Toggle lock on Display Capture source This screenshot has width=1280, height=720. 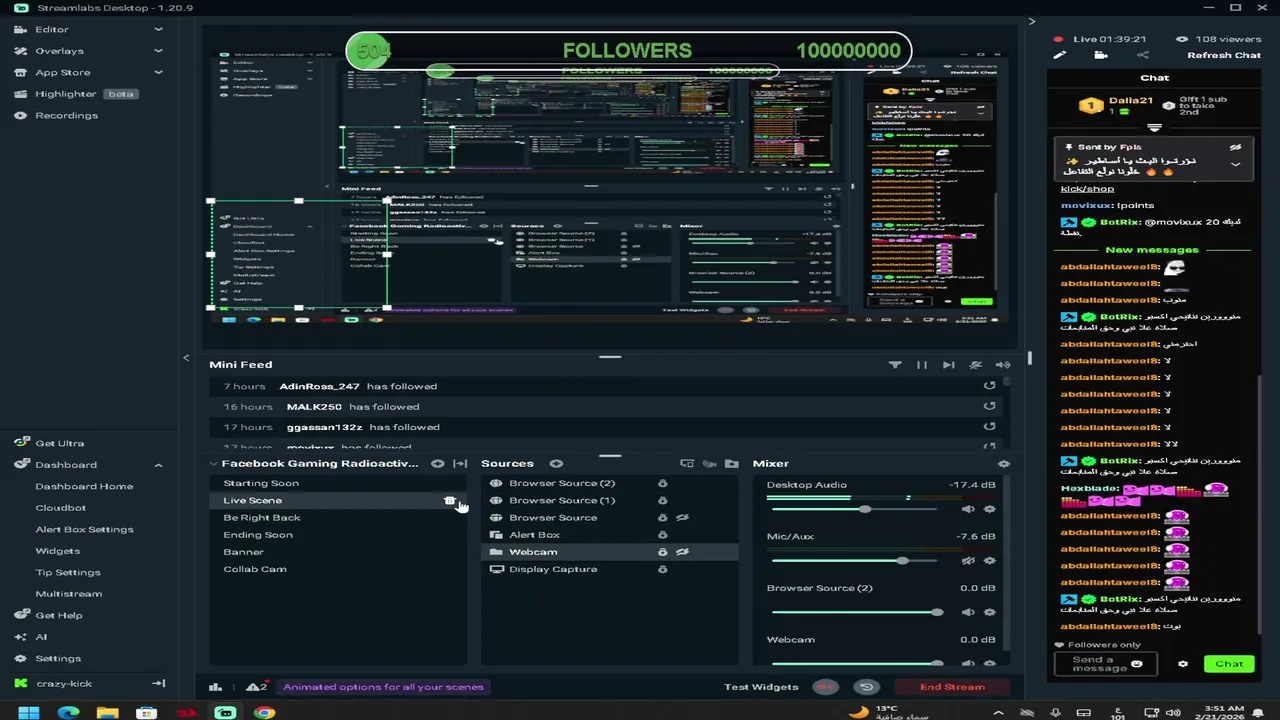click(x=662, y=570)
